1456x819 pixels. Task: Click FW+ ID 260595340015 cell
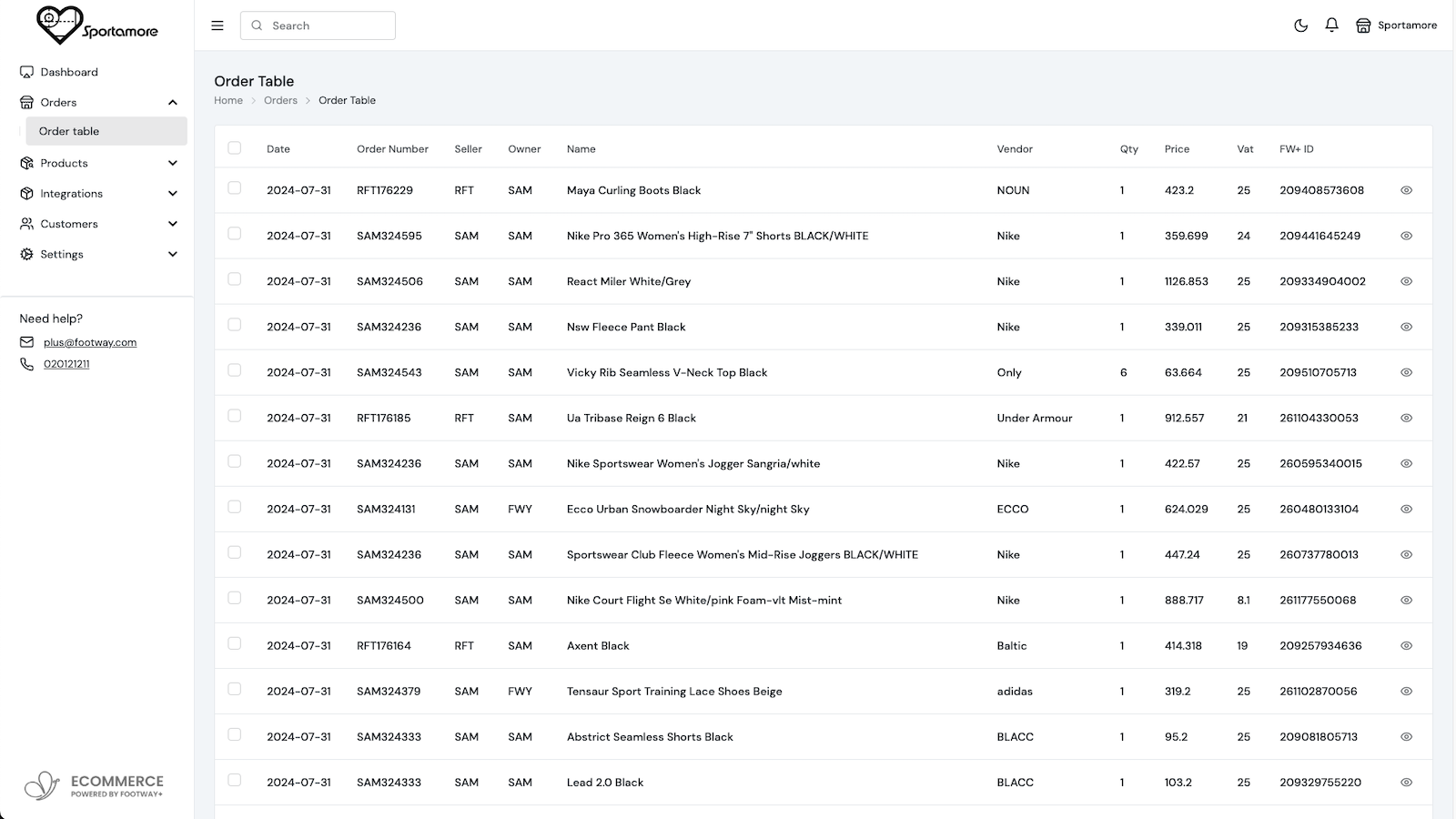[x=1320, y=463]
